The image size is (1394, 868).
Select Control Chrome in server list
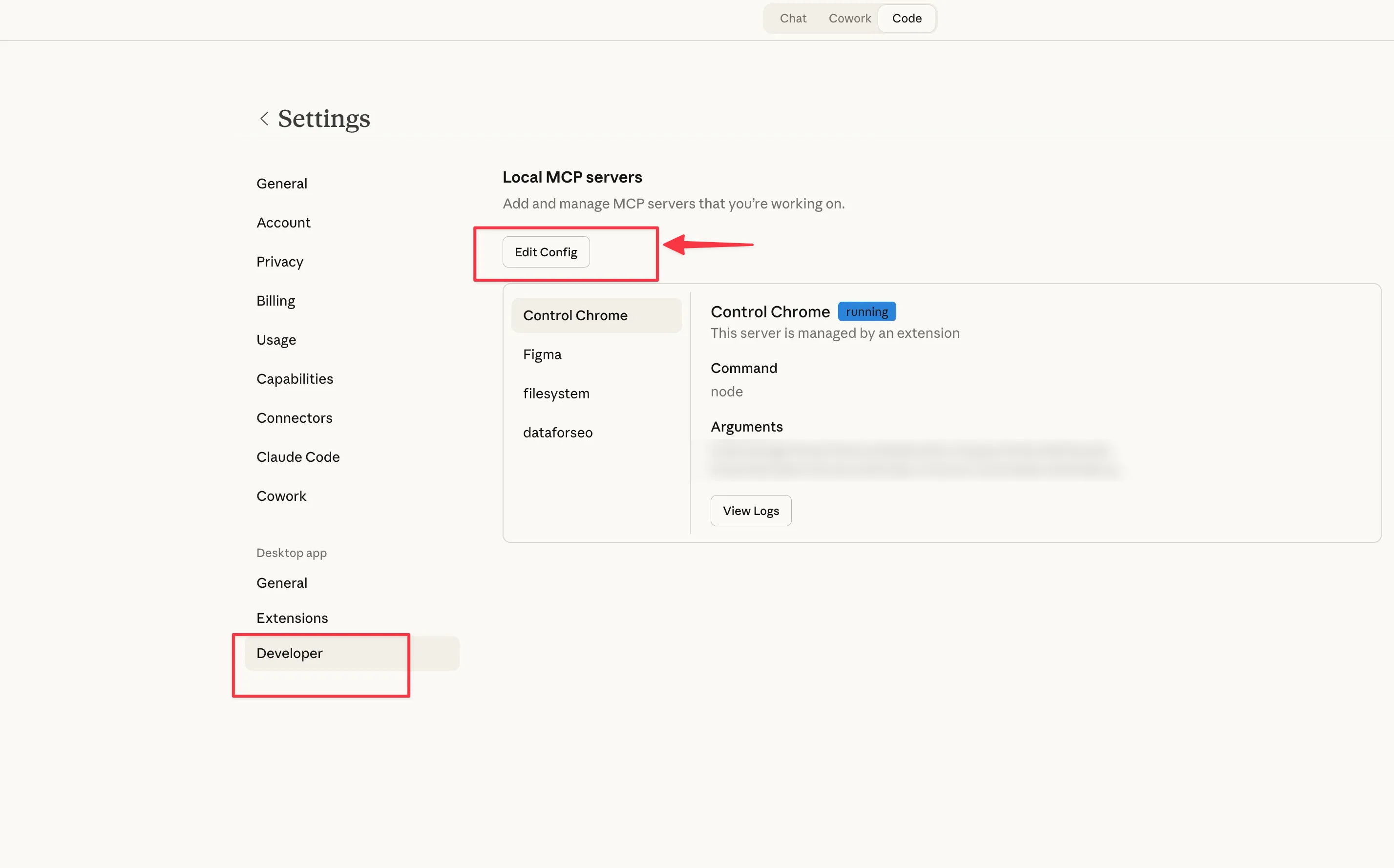click(575, 315)
